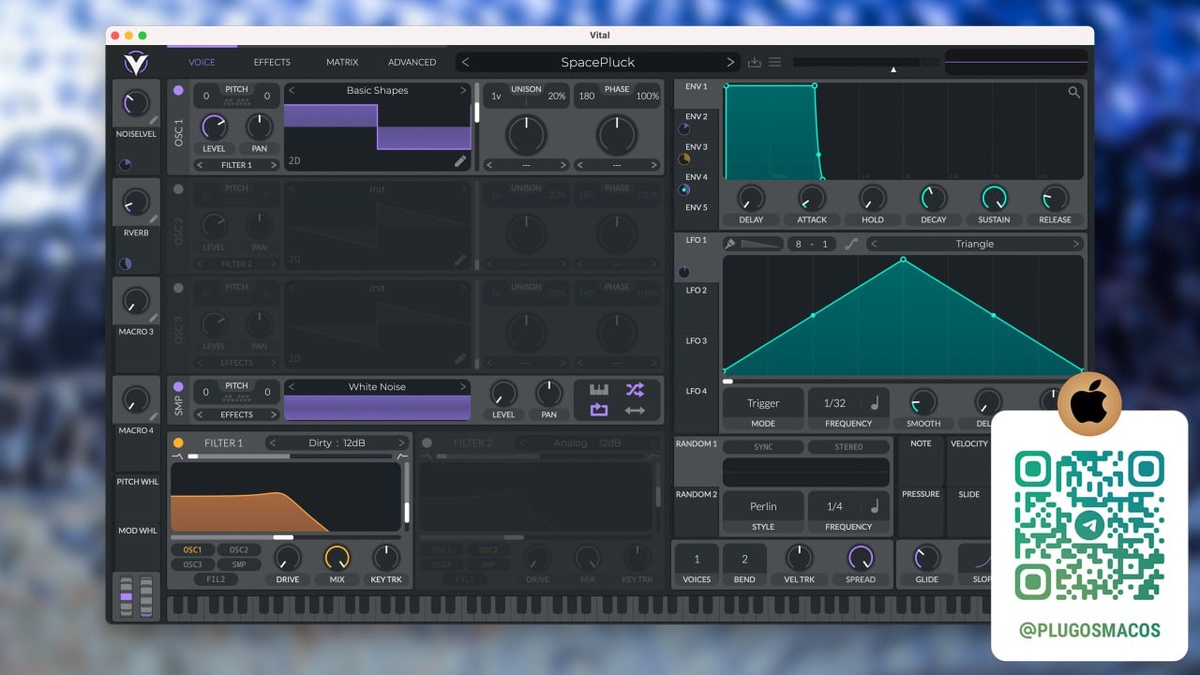
Task: Toggle the sampler keytrack piano icon
Action: point(599,390)
